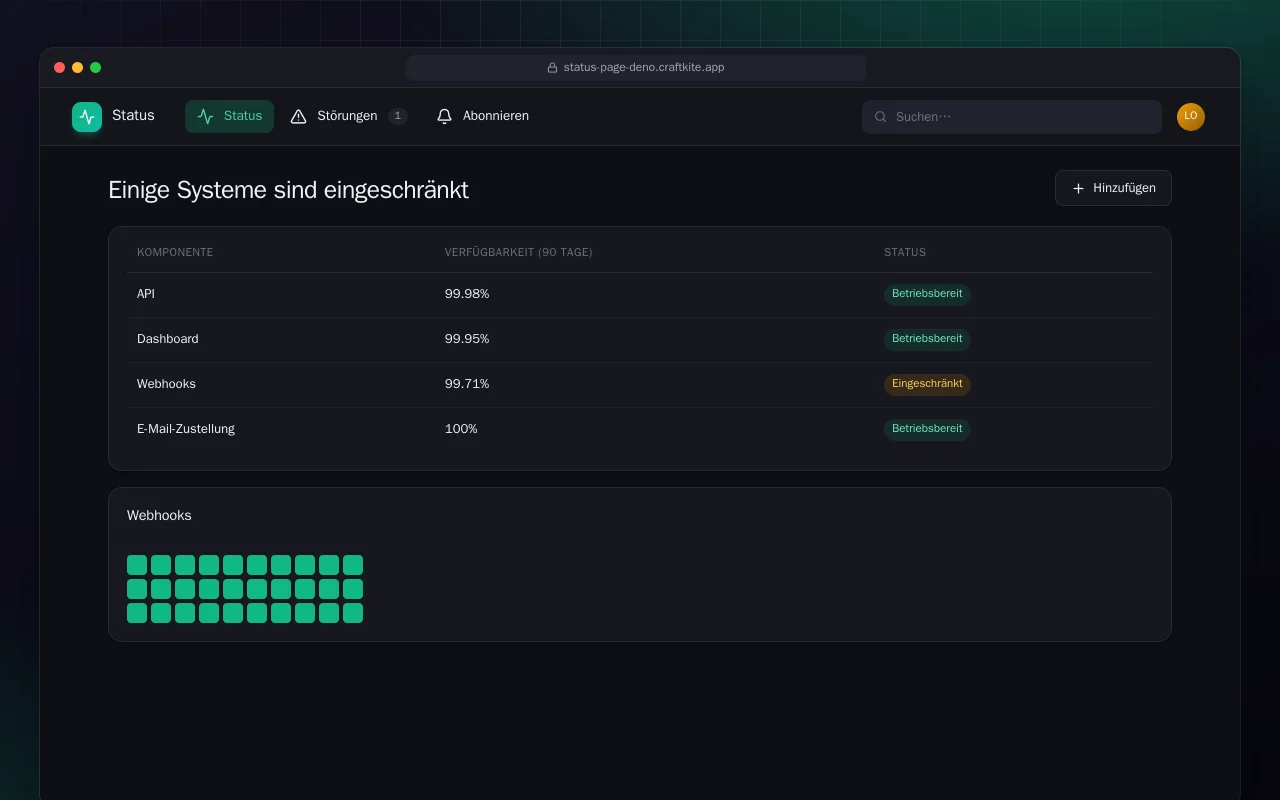Click the 99.95% availability value
The image size is (1280, 800).
(x=467, y=339)
